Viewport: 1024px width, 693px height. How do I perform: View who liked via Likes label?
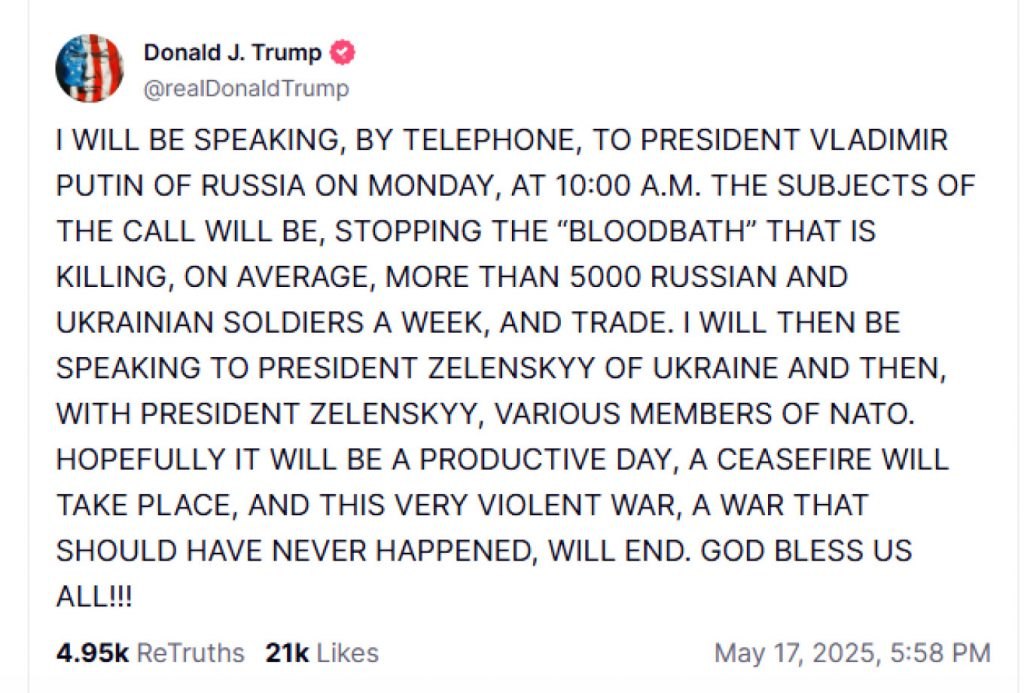[x=344, y=653]
